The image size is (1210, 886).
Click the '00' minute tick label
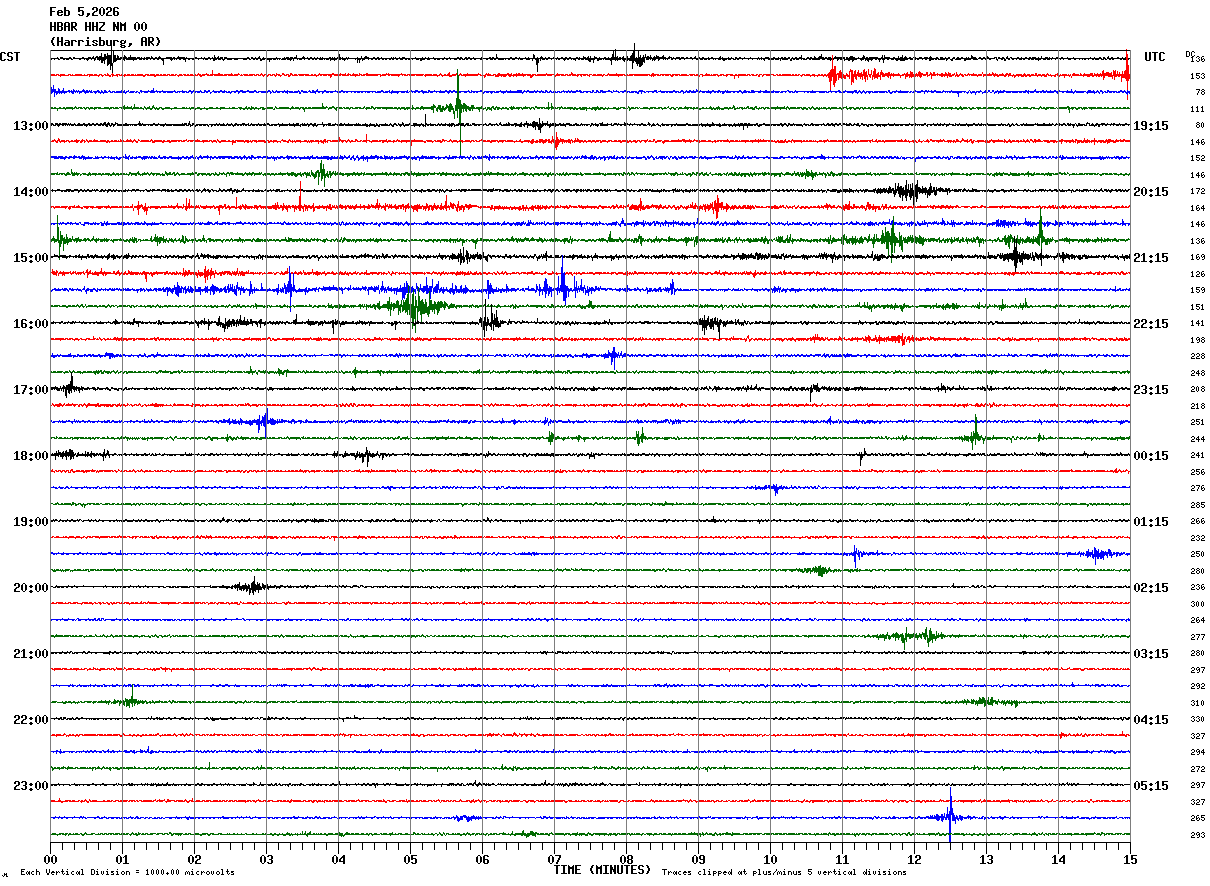point(50,859)
